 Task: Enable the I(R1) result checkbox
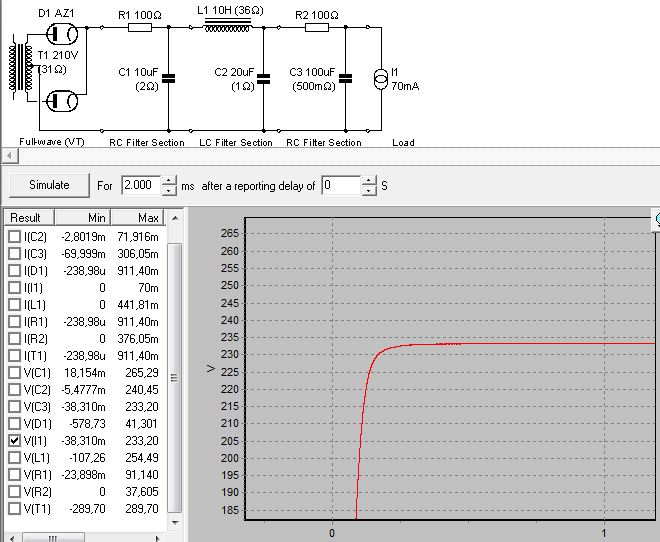pos(14,322)
